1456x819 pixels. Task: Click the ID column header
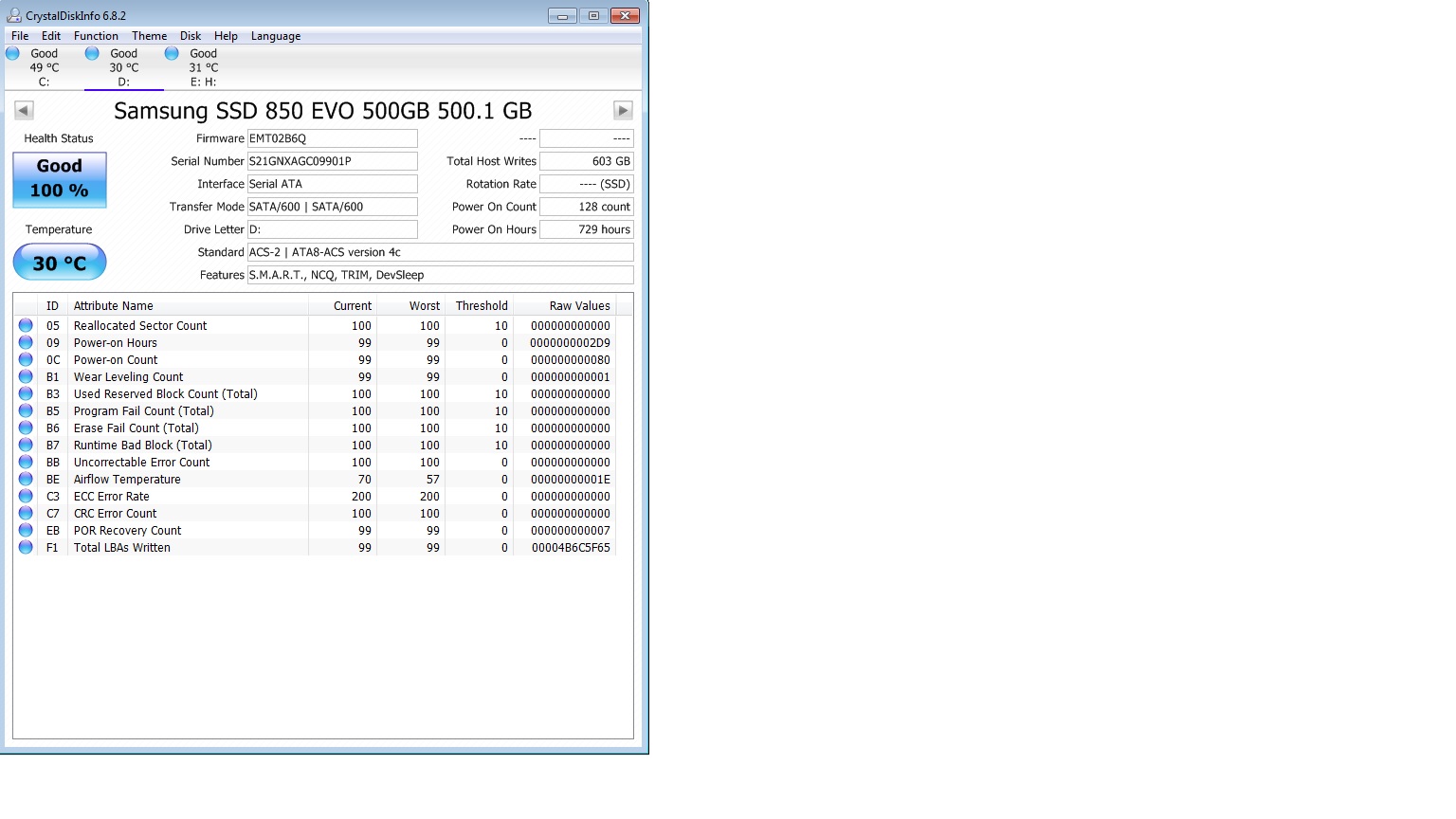pyautogui.click(x=52, y=305)
